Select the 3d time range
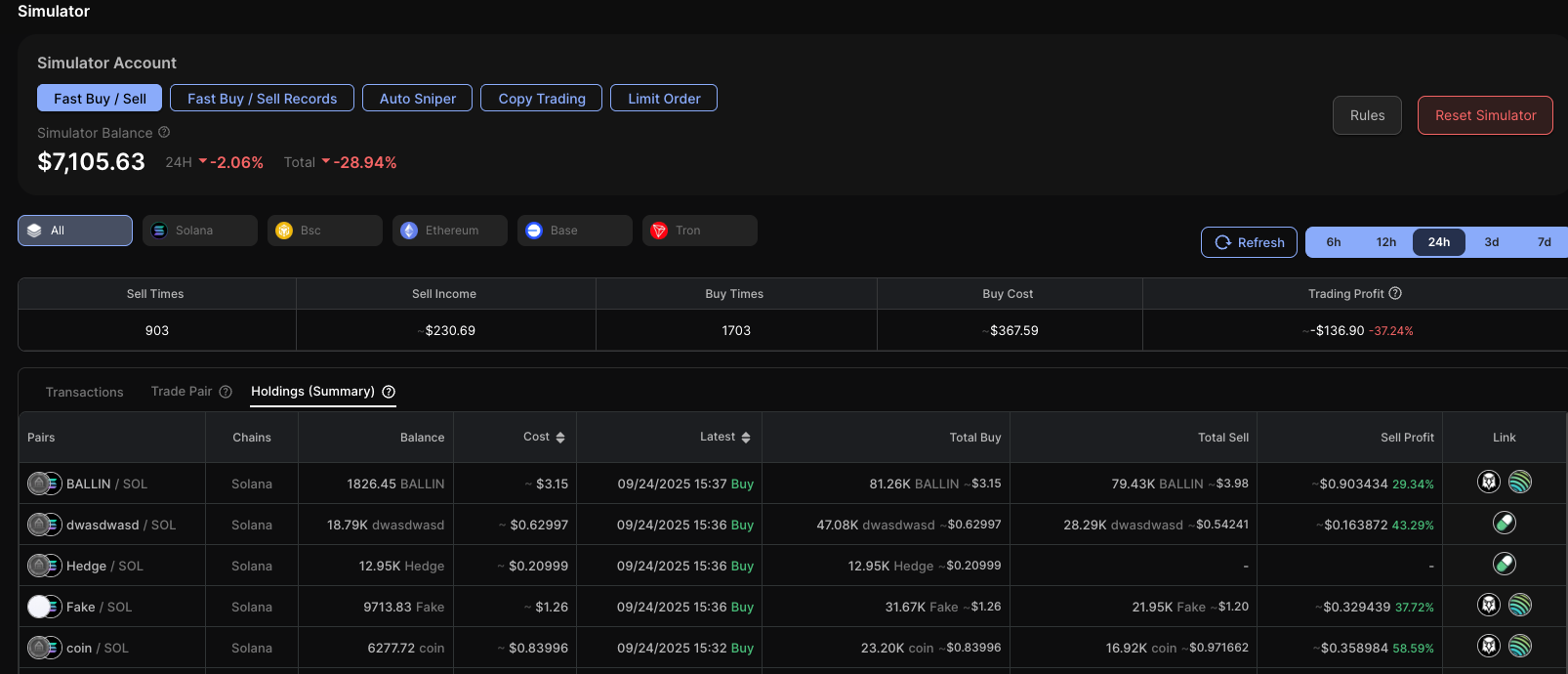The height and width of the screenshot is (674, 1568). pos(1492,242)
